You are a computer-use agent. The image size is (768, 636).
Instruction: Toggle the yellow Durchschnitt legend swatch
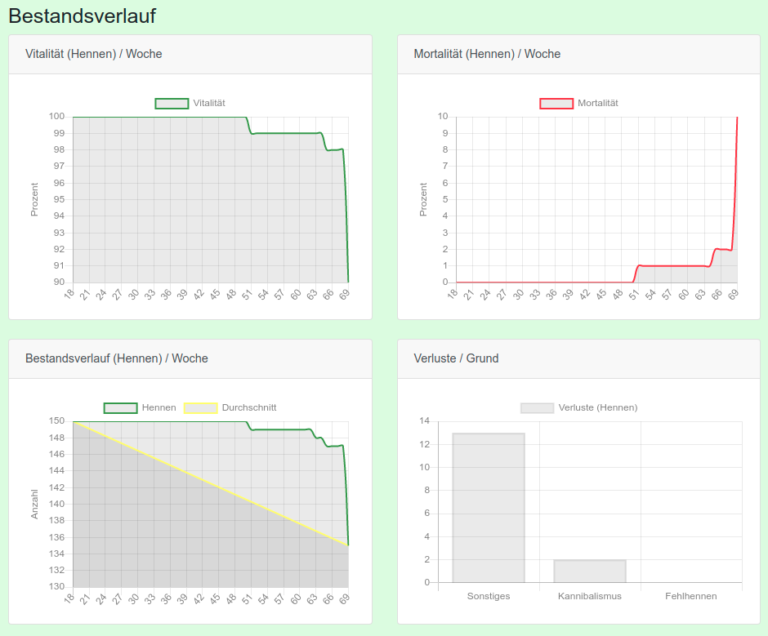200,408
